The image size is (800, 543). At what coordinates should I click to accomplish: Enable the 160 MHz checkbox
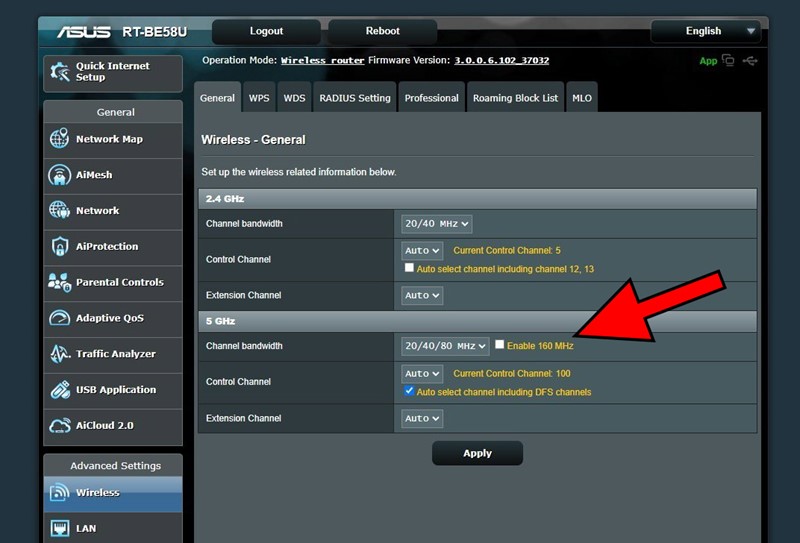pyautogui.click(x=500, y=345)
